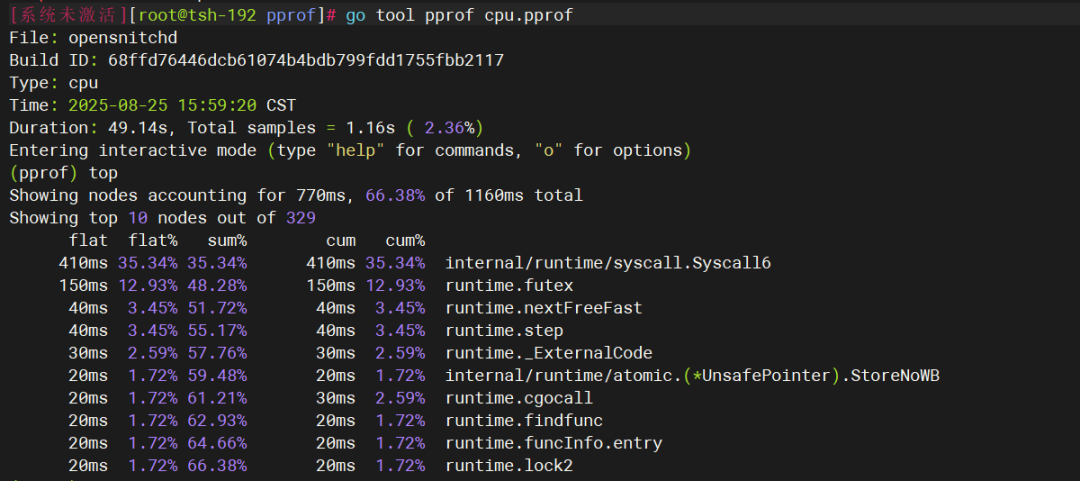The width and height of the screenshot is (1080, 481).
Task: Click the '(*UnsafePointer).StoreNoWB' function name
Action: (811, 376)
